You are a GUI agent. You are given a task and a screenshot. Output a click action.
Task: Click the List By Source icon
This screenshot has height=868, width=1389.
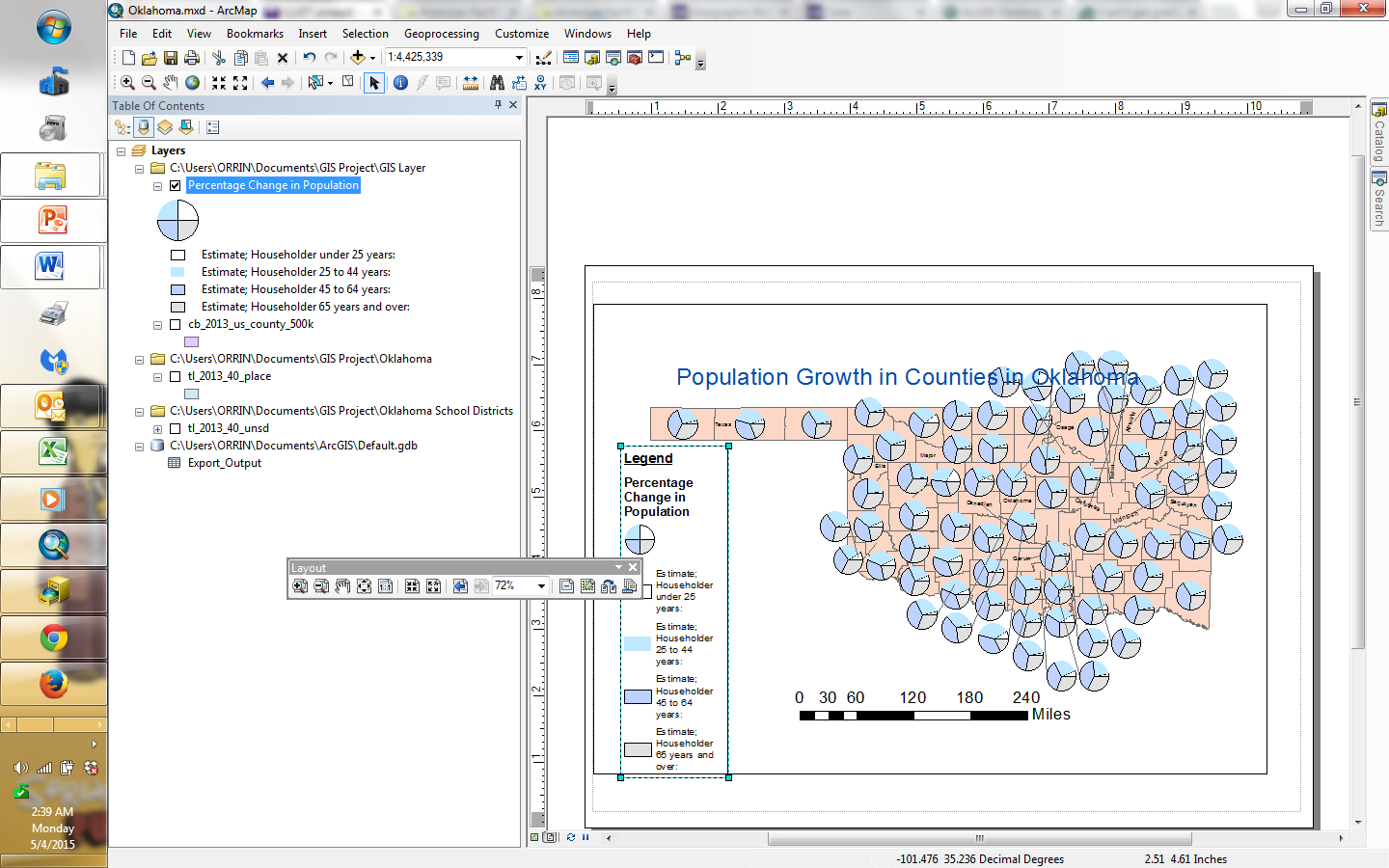point(144,127)
